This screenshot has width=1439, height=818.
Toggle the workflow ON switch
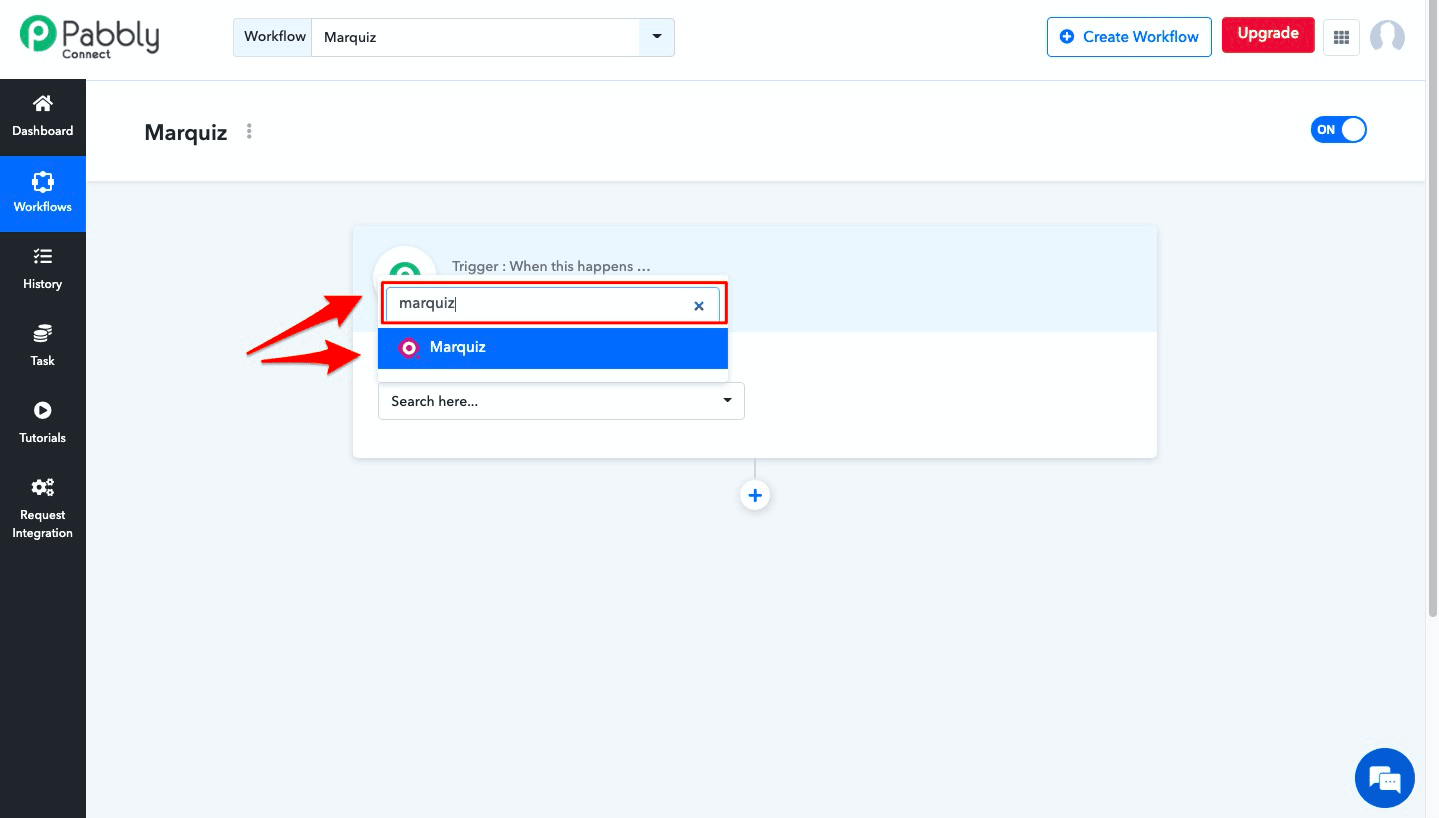pyautogui.click(x=1338, y=129)
